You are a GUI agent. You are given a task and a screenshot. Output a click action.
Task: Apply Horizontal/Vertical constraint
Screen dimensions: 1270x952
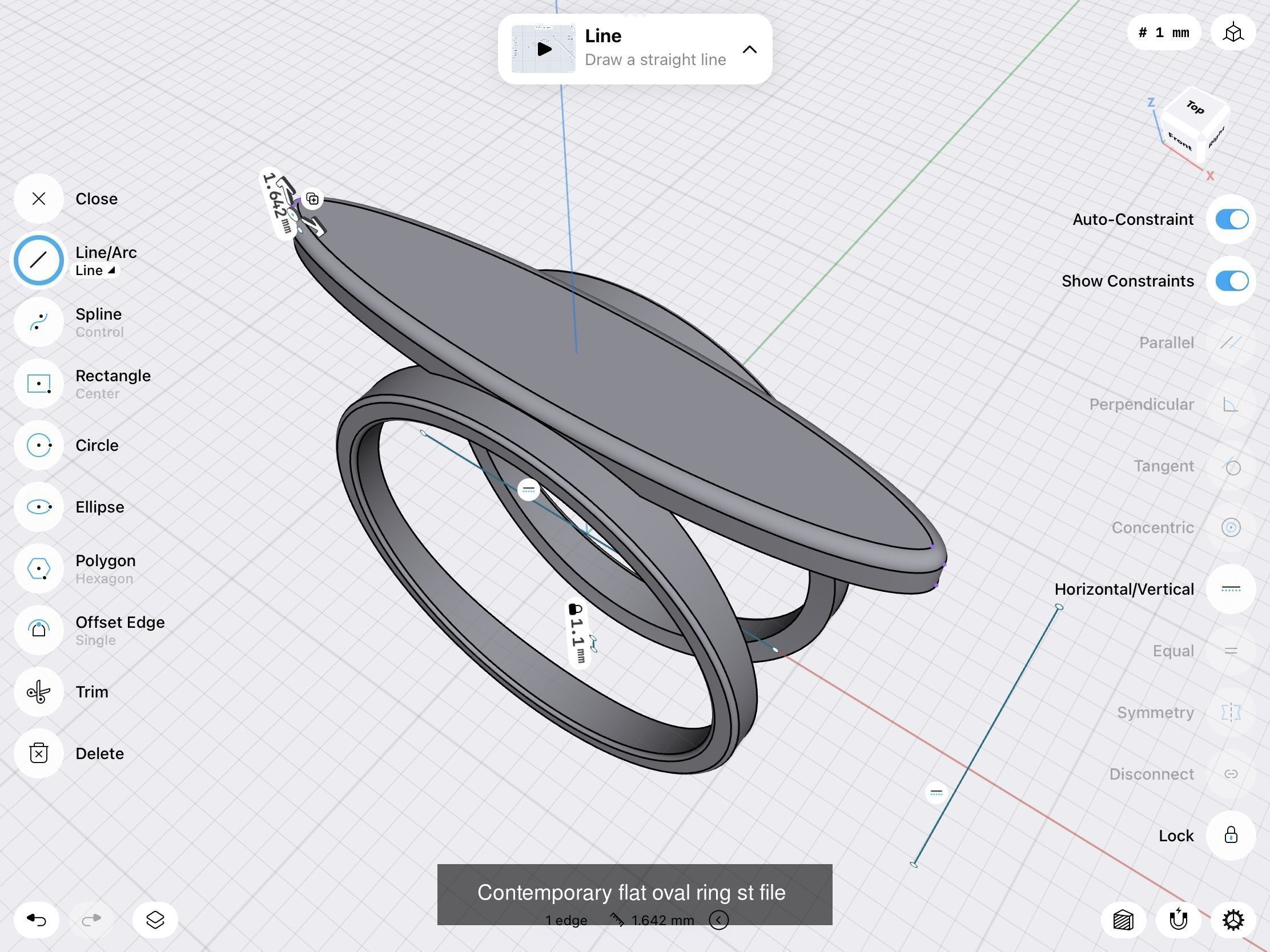[x=1231, y=589]
